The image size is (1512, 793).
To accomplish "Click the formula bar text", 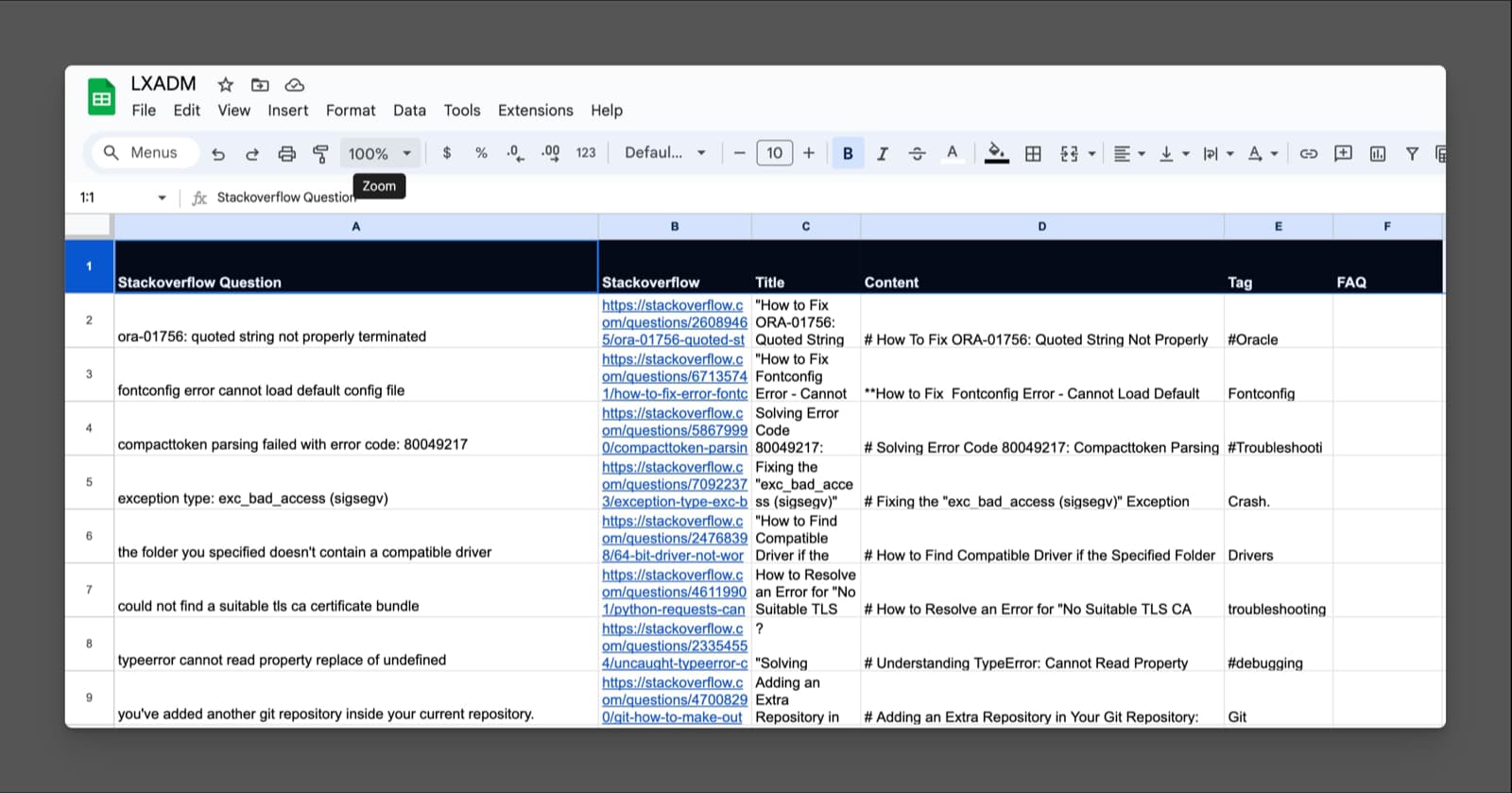I will (286, 198).
